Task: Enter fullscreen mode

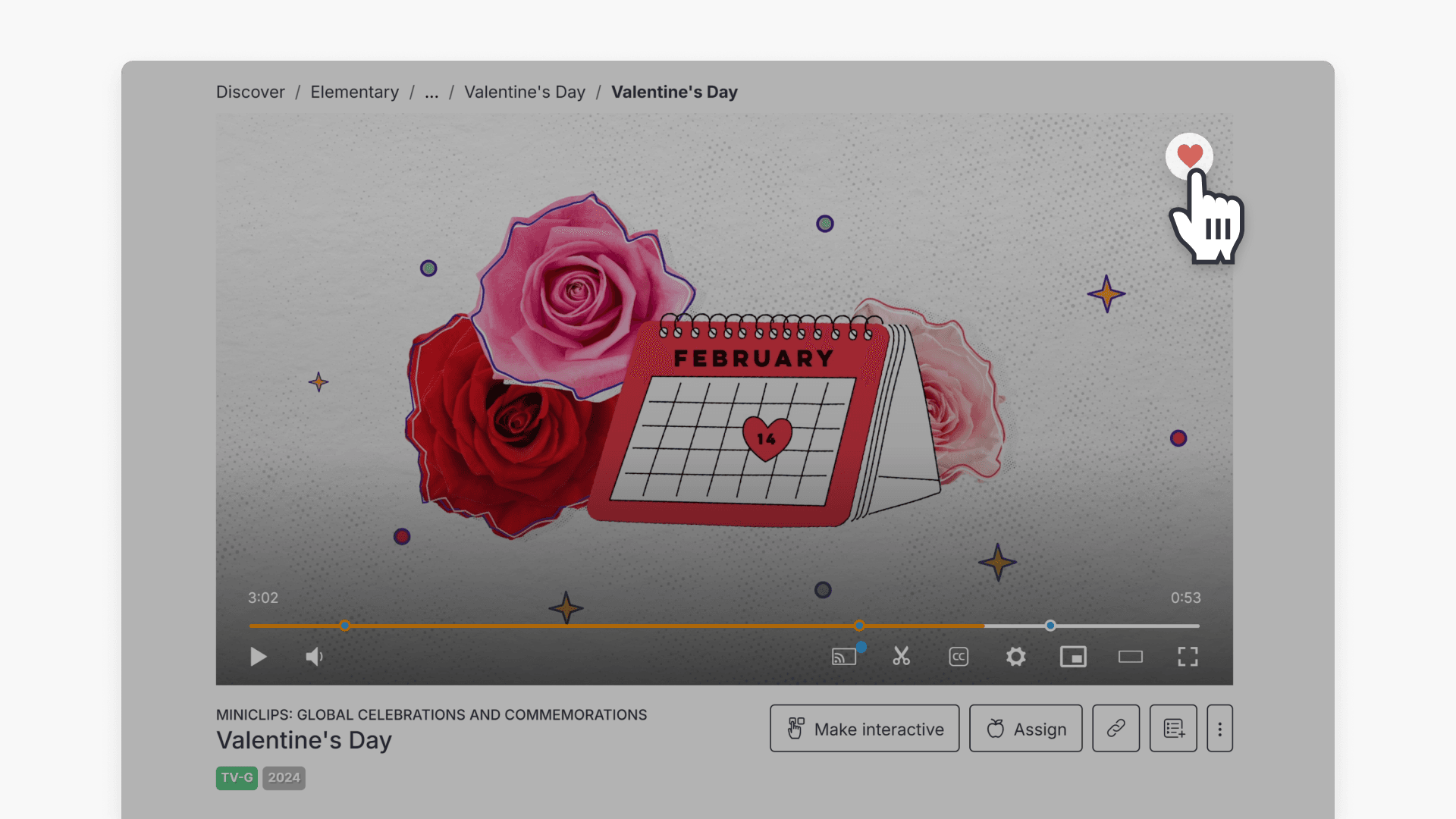Action: (1188, 657)
